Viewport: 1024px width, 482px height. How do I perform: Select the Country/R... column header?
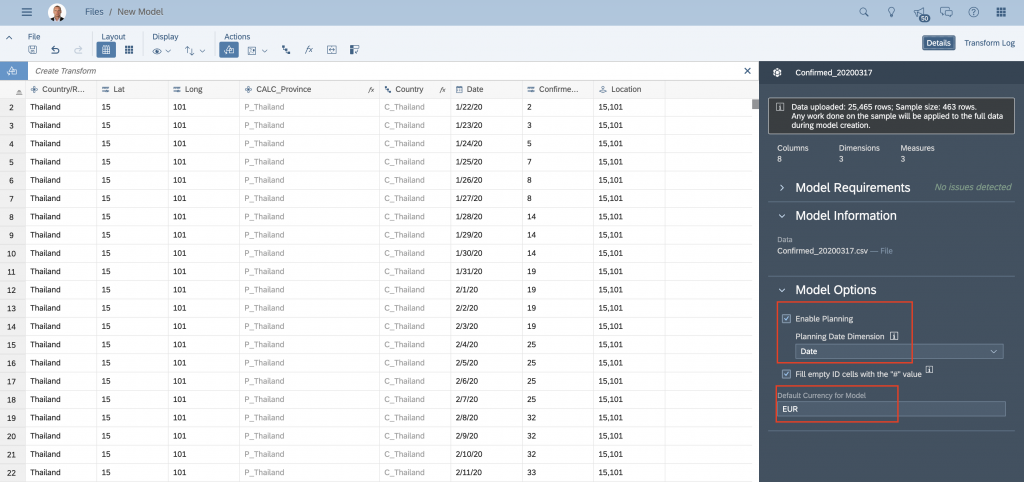pos(61,89)
